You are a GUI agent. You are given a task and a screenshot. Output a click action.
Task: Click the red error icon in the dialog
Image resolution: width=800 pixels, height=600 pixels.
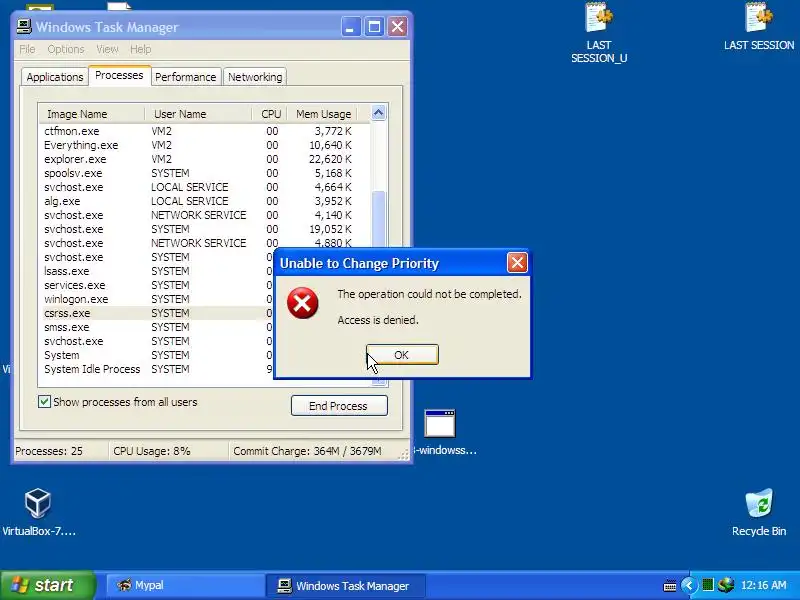tap(303, 303)
